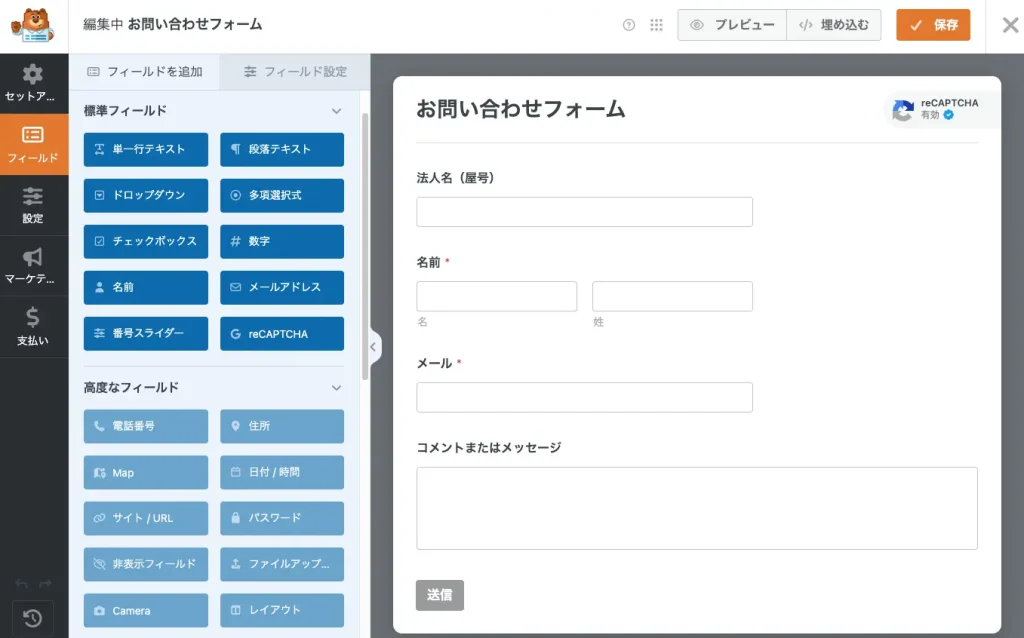Add a Camera field

(x=146, y=610)
